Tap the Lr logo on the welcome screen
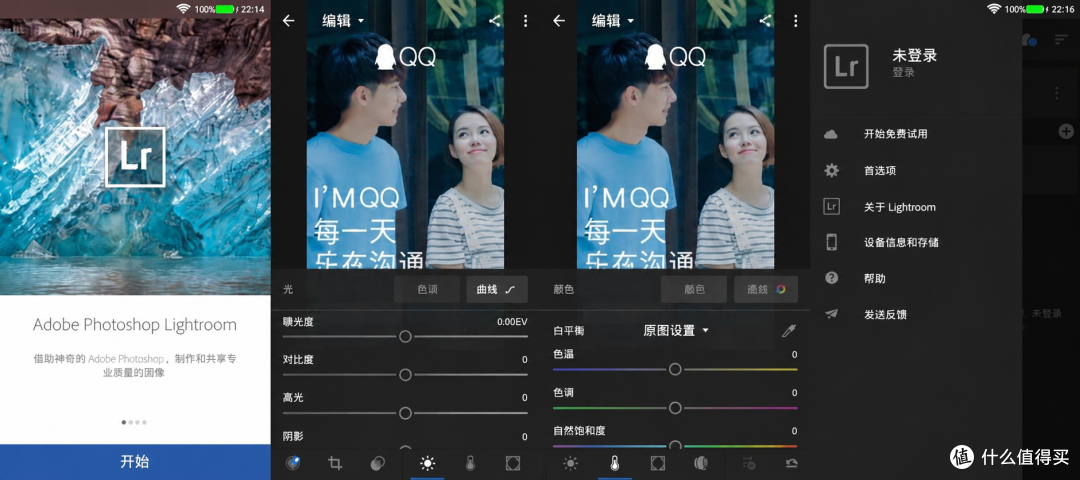 pyautogui.click(x=135, y=157)
